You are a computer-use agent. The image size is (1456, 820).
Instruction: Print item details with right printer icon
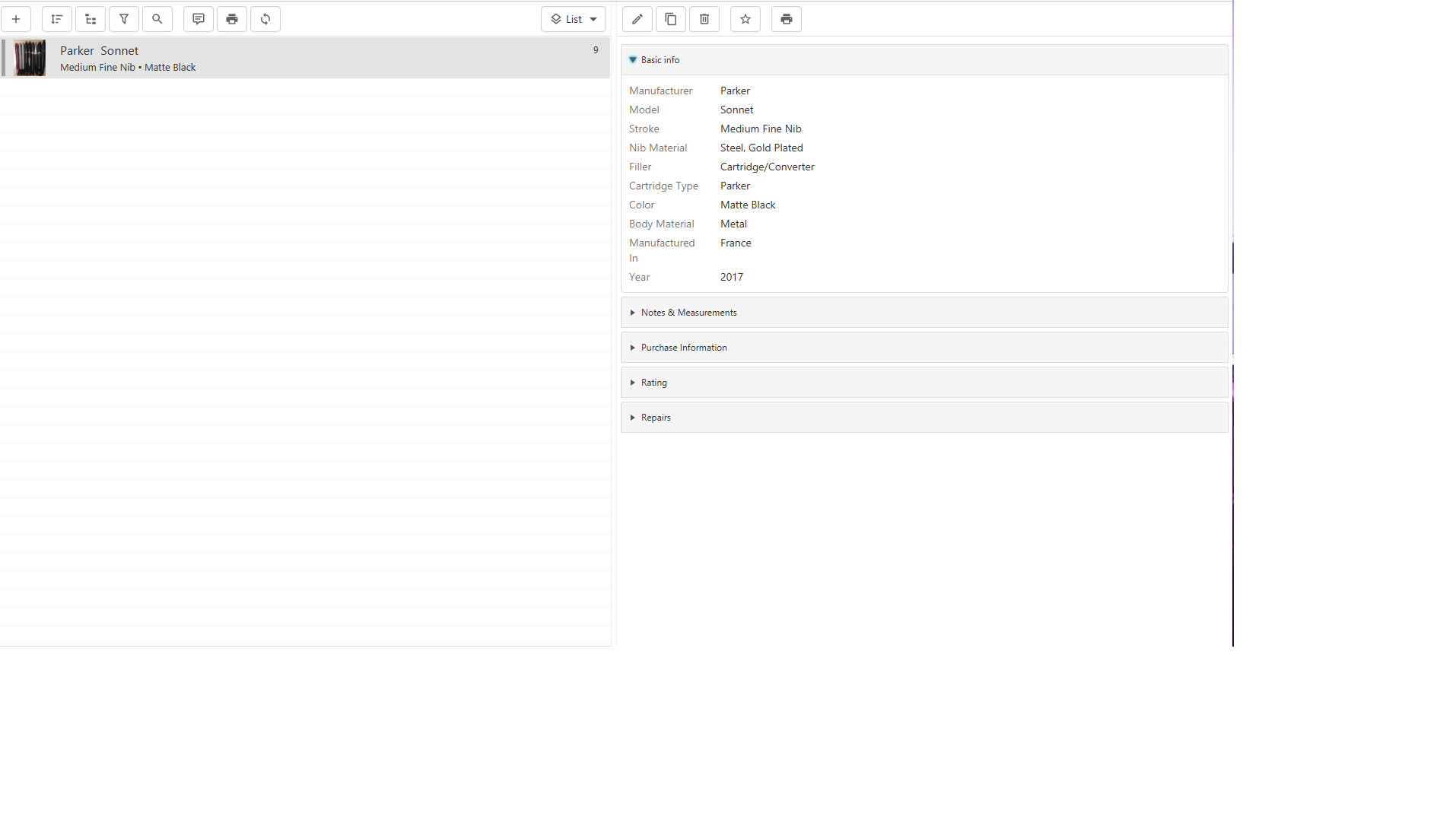[787, 19]
